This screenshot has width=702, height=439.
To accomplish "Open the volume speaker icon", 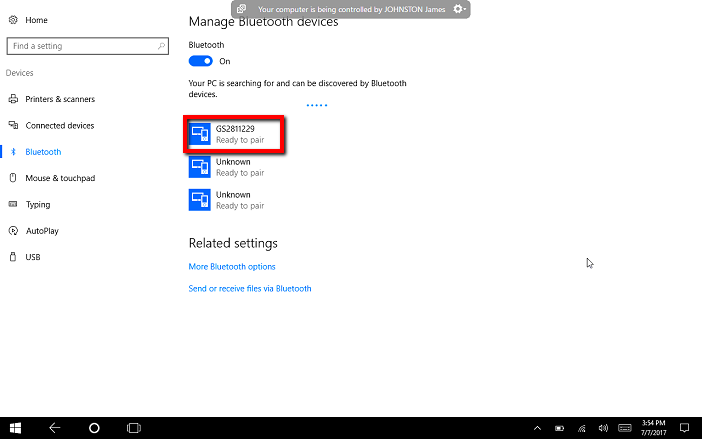I will pyautogui.click(x=603, y=427).
